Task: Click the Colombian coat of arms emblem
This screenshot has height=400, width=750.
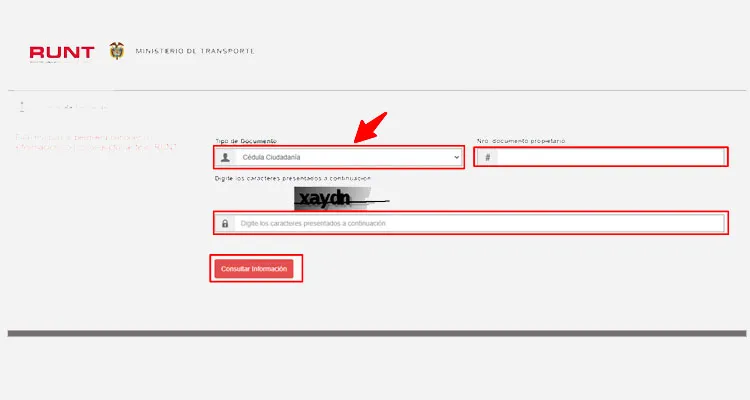Action: click(117, 51)
